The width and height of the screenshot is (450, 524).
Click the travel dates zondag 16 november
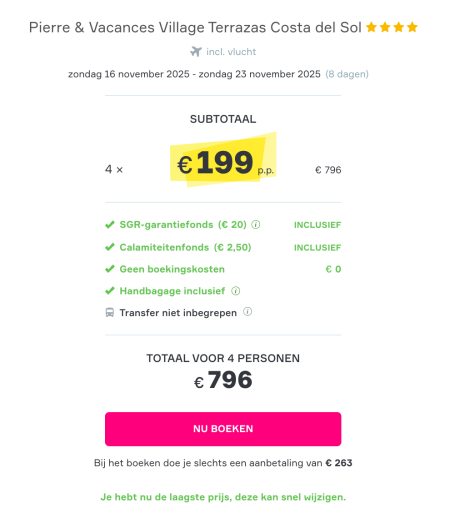[x=194, y=74]
